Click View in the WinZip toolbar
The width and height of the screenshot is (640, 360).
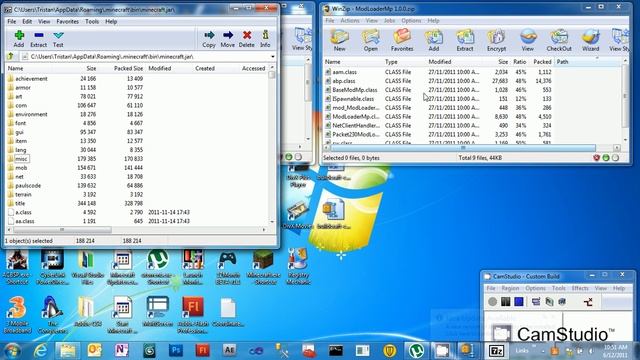(x=527, y=40)
